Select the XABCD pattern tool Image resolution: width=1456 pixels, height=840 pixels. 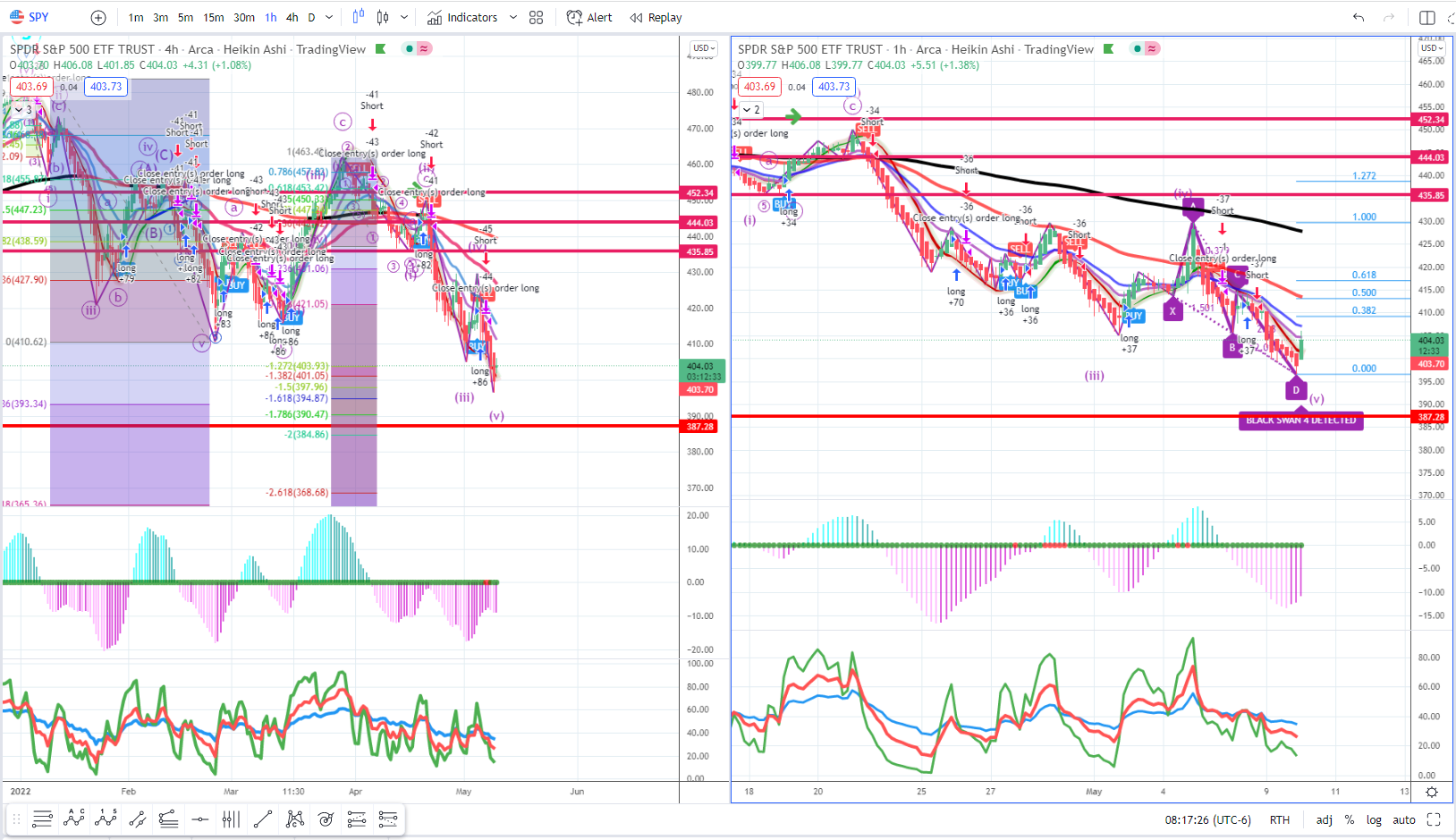(x=294, y=819)
